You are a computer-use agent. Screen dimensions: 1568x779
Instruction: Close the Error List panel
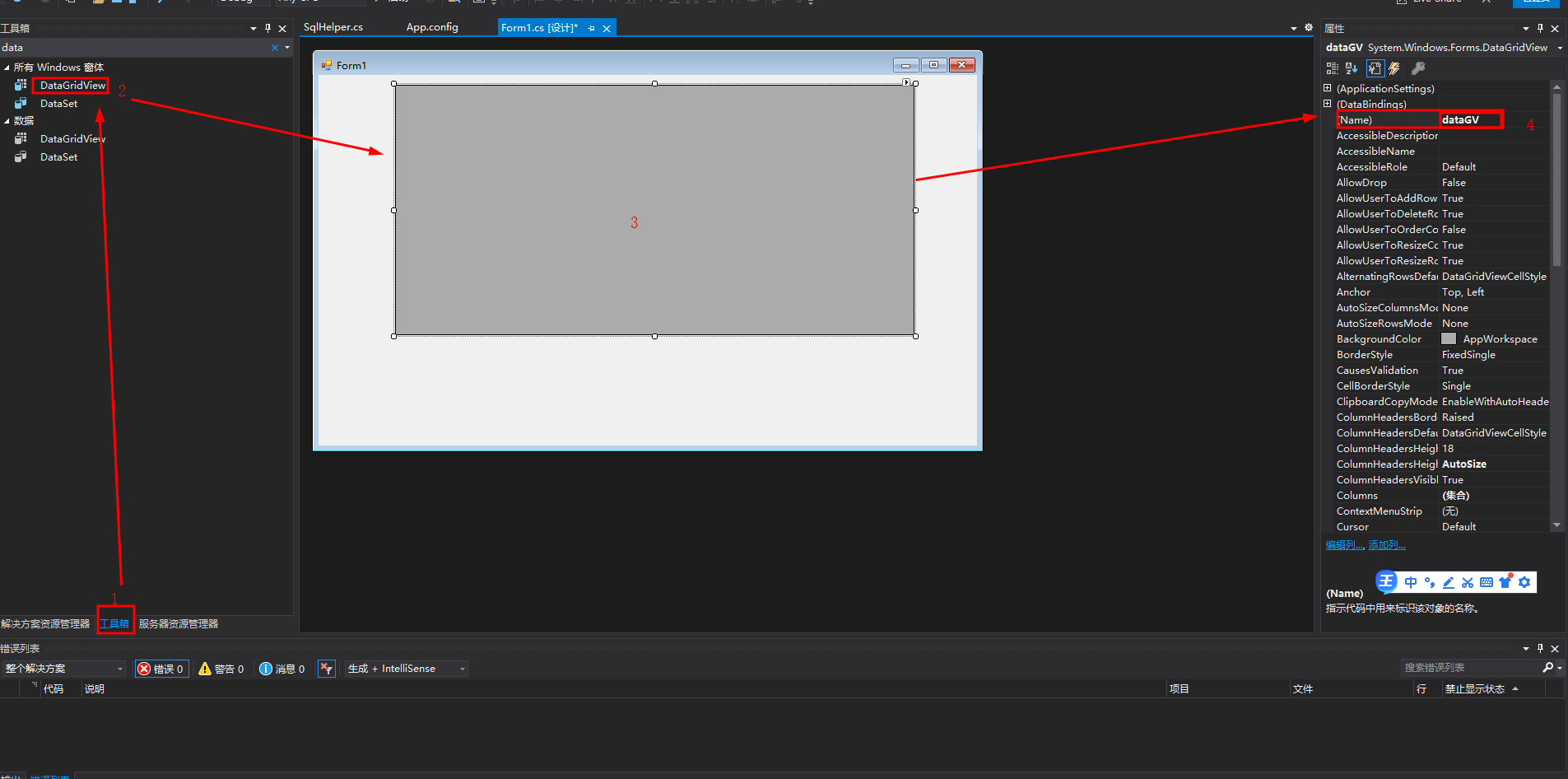1555,648
